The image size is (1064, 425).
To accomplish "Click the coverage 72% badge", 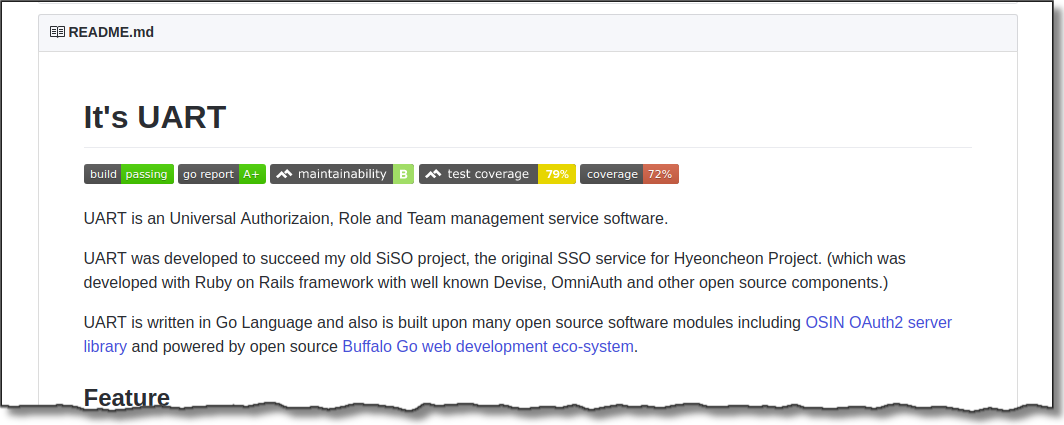I will coord(629,174).
